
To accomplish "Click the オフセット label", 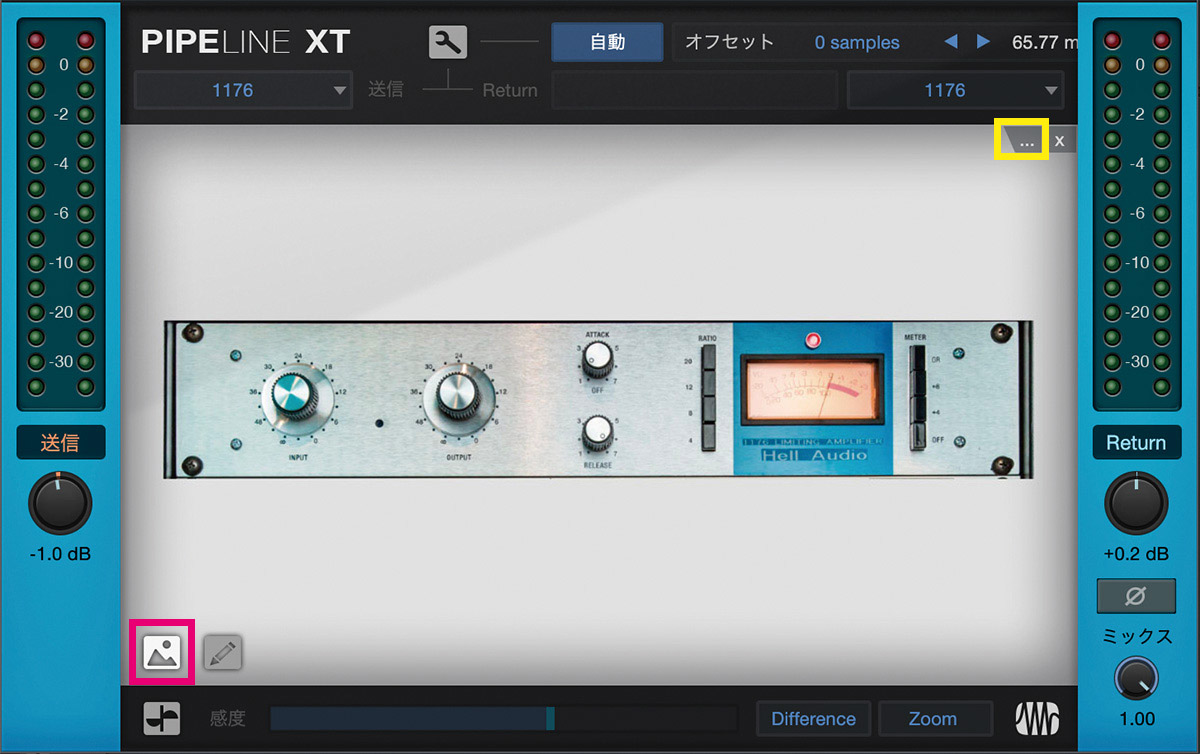I will [729, 42].
